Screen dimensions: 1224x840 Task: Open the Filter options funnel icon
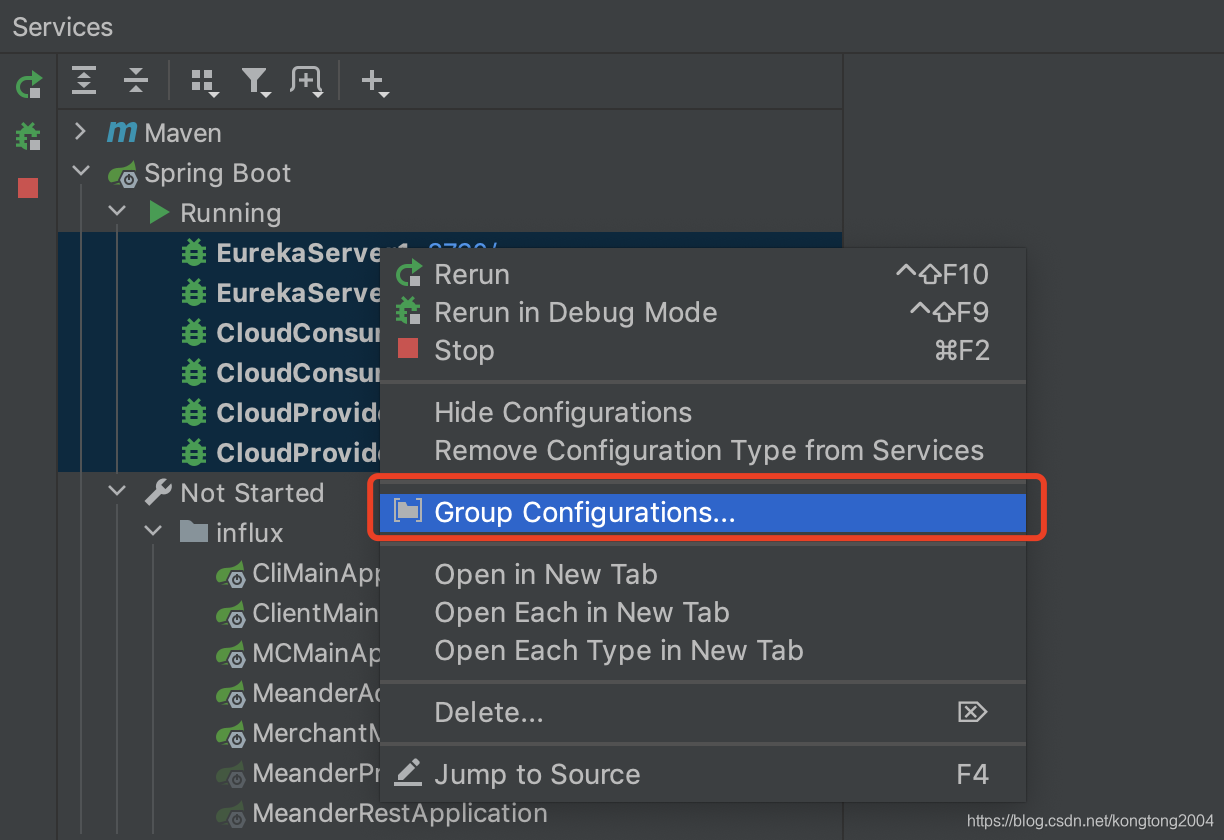[x=255, y=81]
